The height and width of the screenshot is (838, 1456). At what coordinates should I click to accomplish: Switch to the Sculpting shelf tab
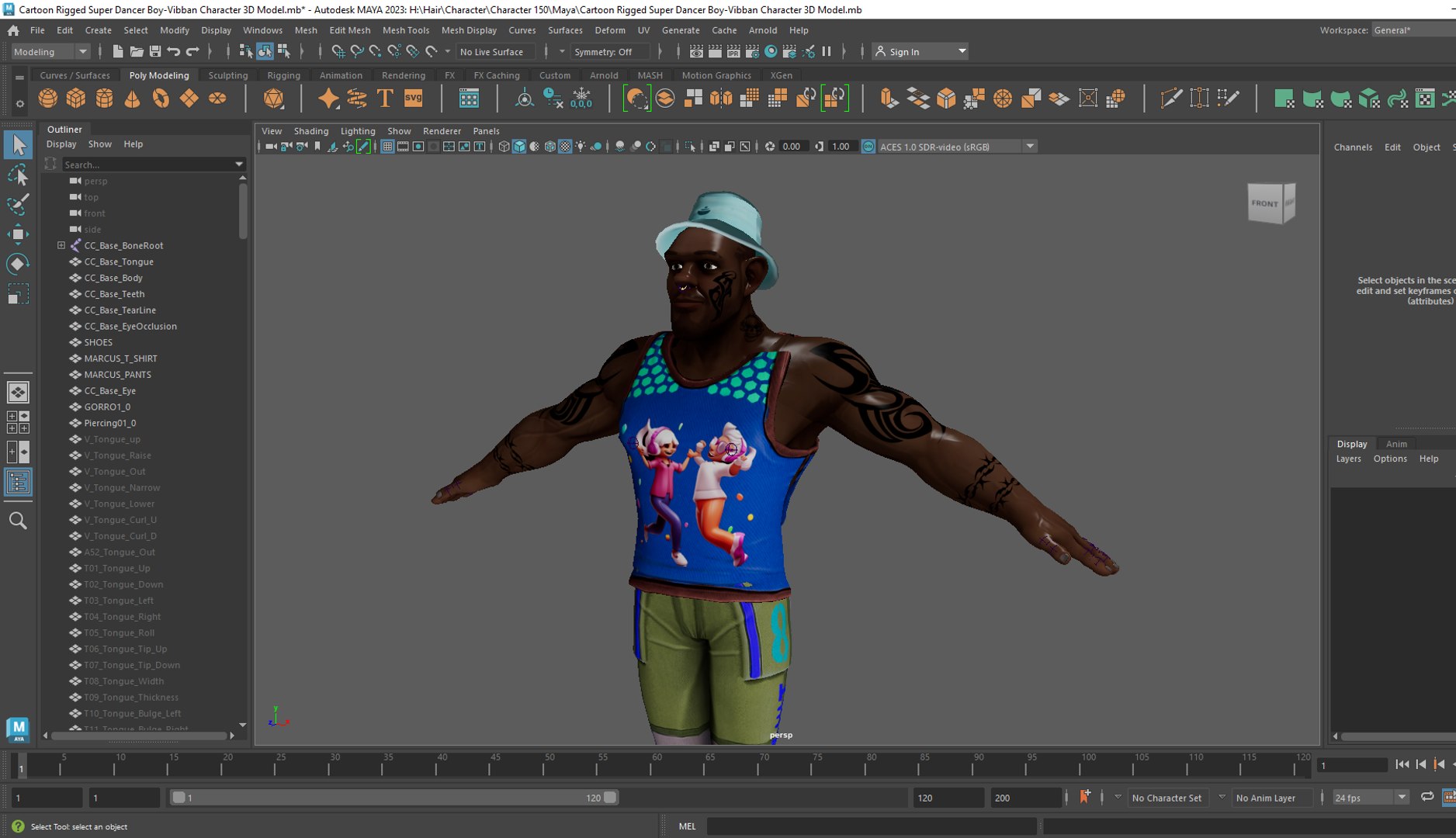(227, 75)
